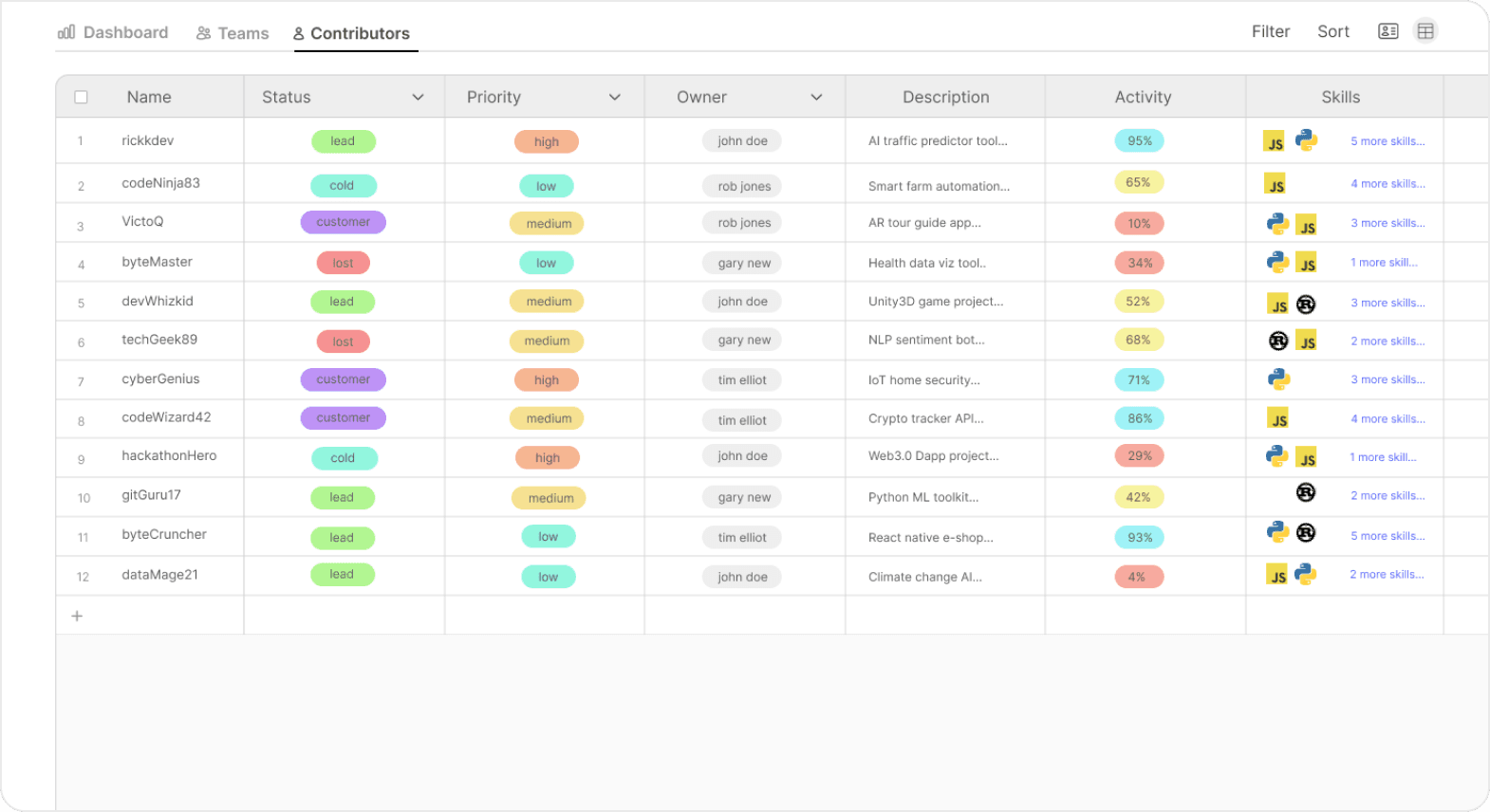Click 'AI traffic predictor tool...' description

pos(938,140)
